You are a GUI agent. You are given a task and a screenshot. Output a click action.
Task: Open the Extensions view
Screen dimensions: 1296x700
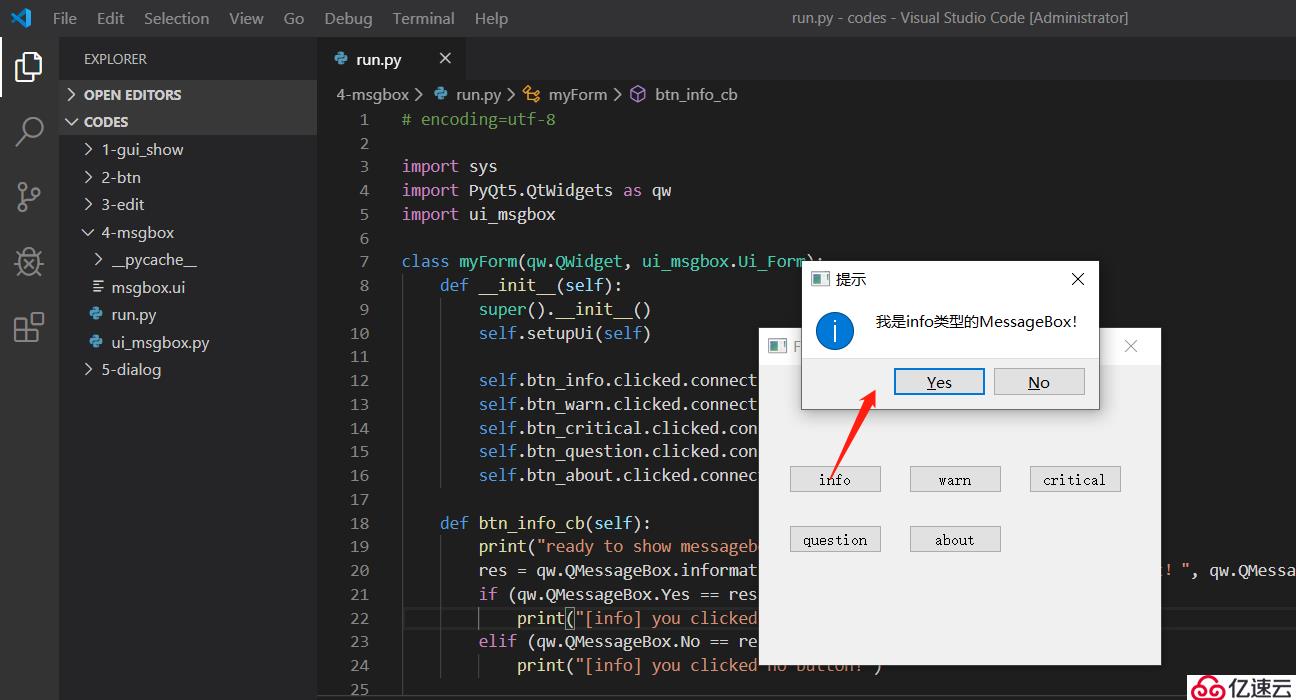[29, 327]
